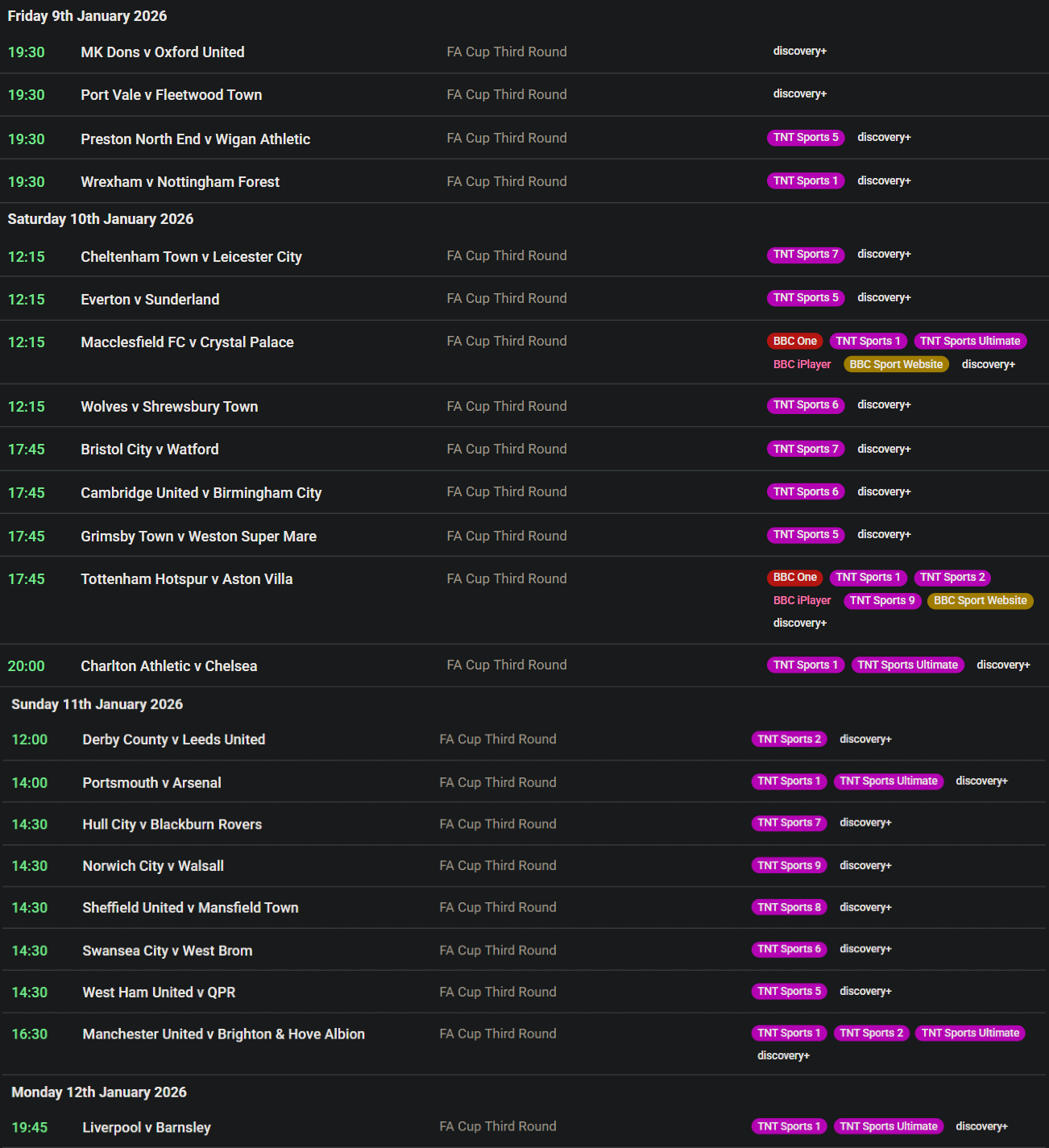
Task: Select discovery+ for Liverpool v Barnsley
Action: click(981, 1127)
